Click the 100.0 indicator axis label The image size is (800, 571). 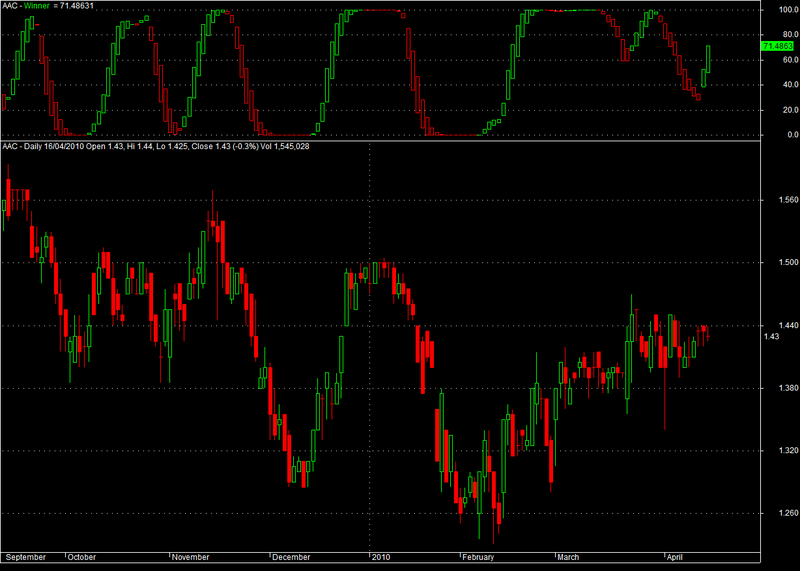tap(788, 9)
